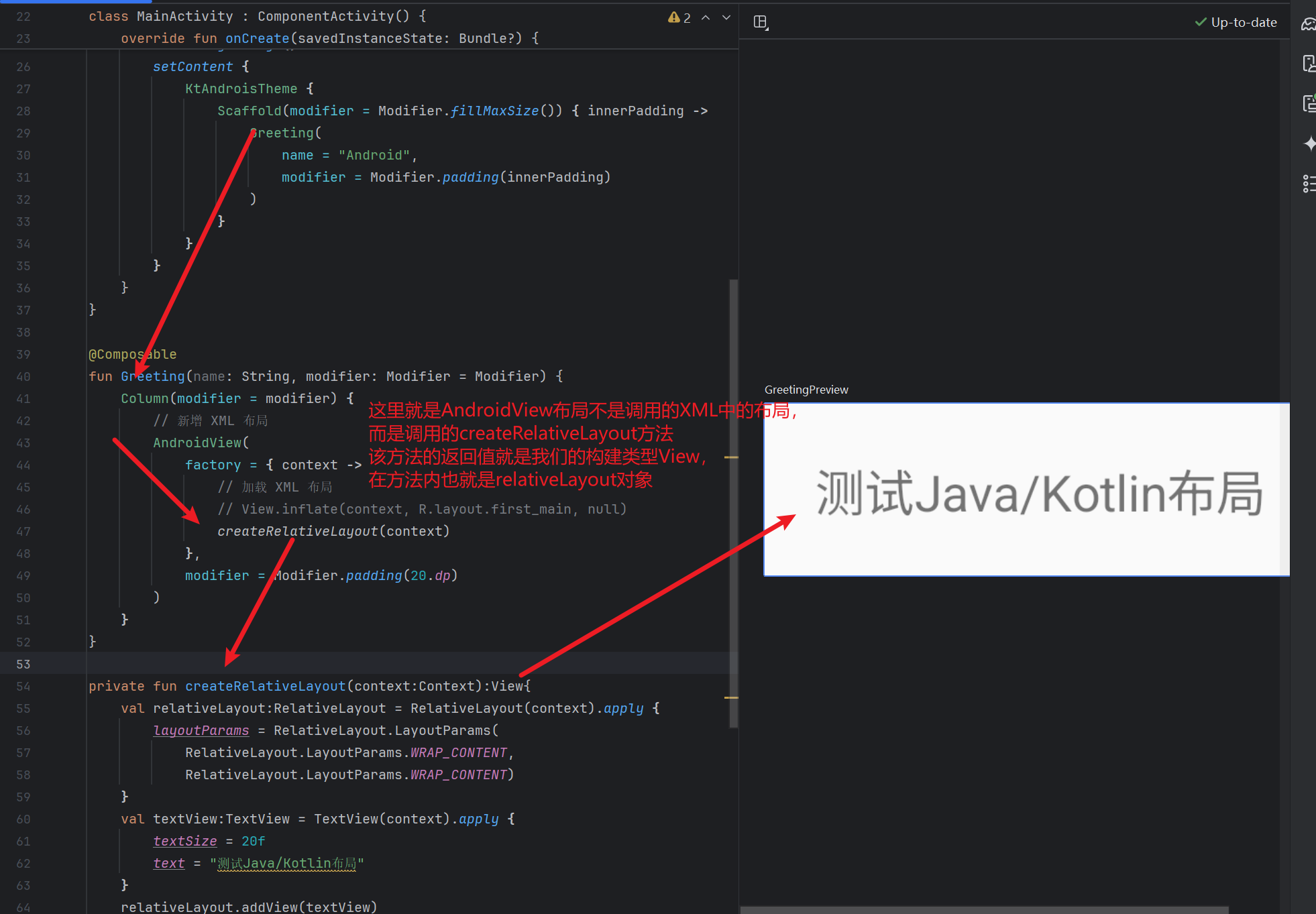1316x914 pixels.
Task: Click the 加载 XML 布局 comment
Action: click(x=275, y=487)
